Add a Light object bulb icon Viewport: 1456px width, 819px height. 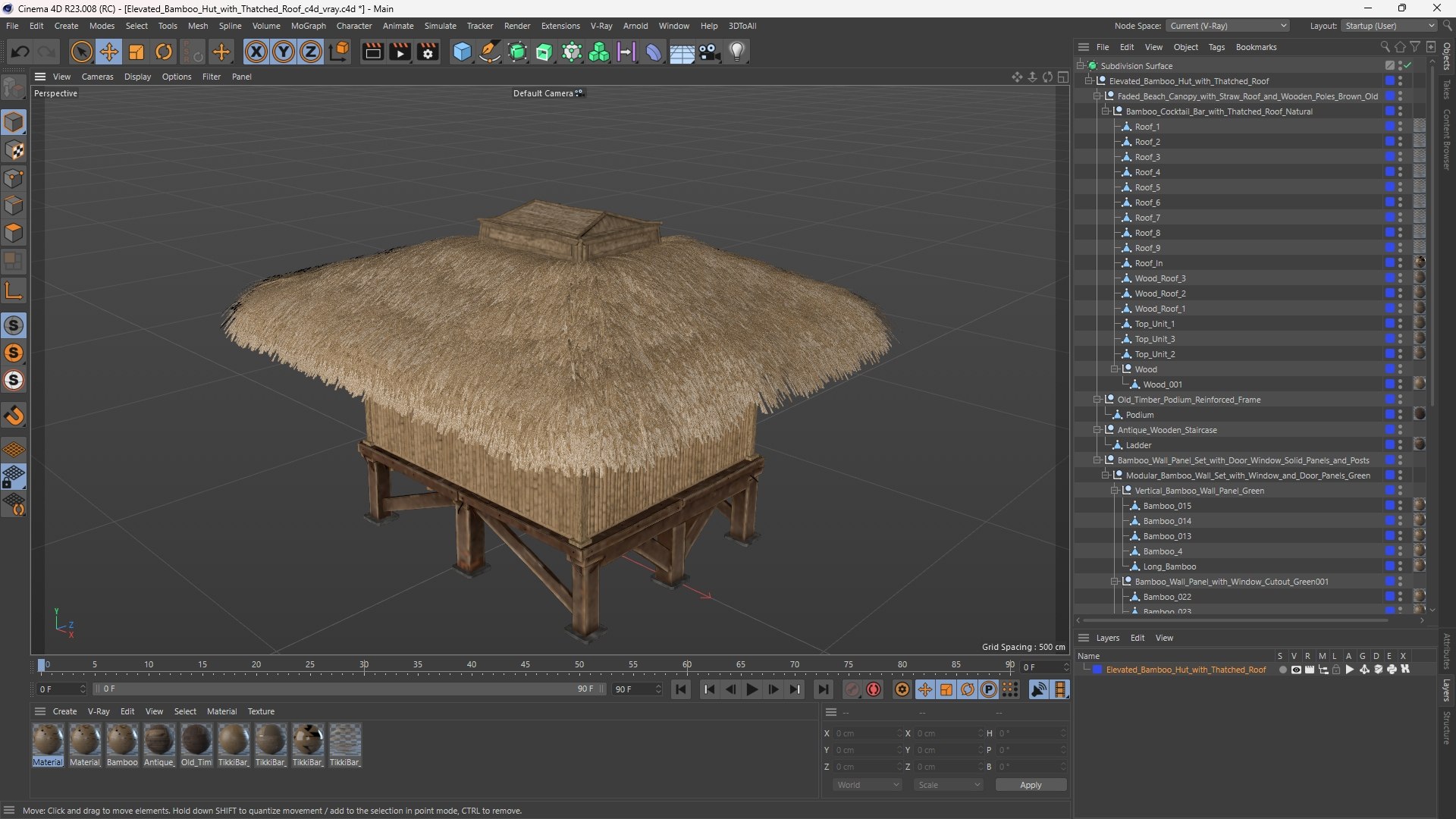pos(737,52)
